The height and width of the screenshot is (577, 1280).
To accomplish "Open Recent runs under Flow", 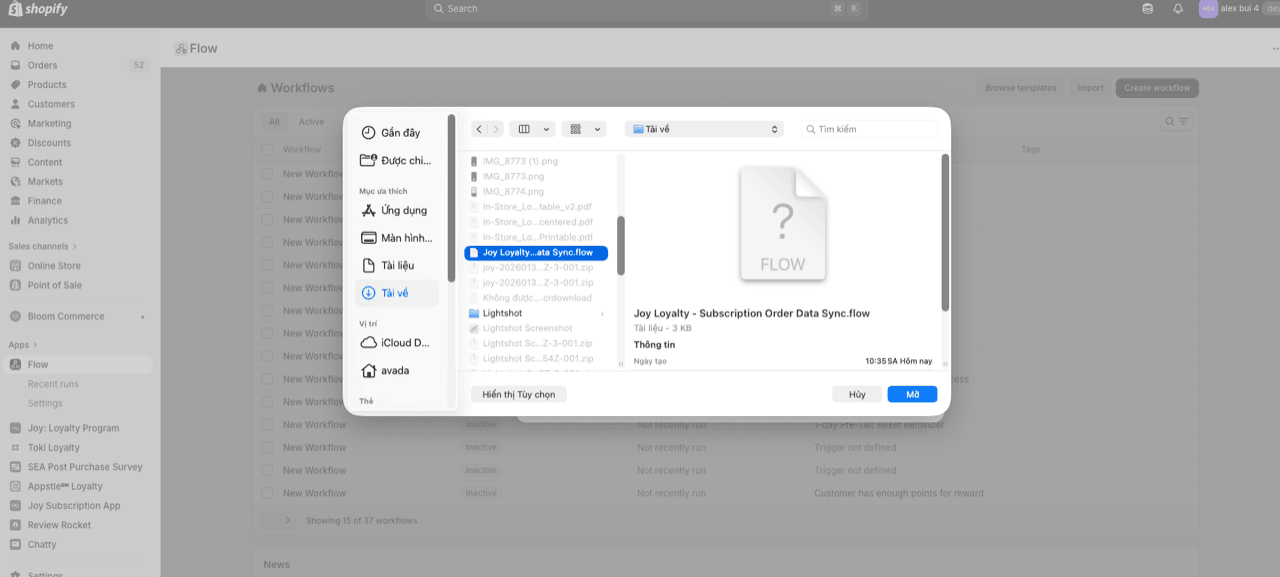I will tap(53, 384).
